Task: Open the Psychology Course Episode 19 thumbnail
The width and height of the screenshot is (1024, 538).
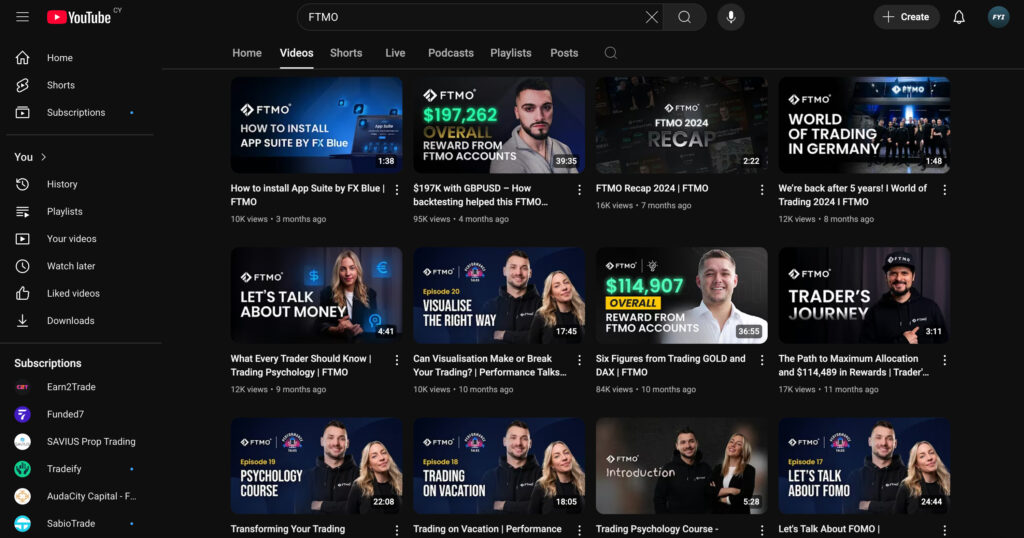Action: [x=316, y=466]
